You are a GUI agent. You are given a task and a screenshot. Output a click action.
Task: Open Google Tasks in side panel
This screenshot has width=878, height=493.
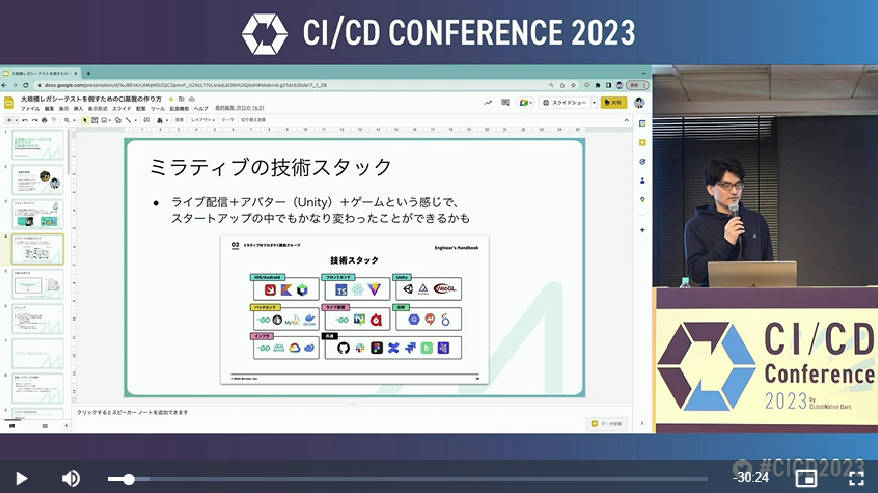642,162
